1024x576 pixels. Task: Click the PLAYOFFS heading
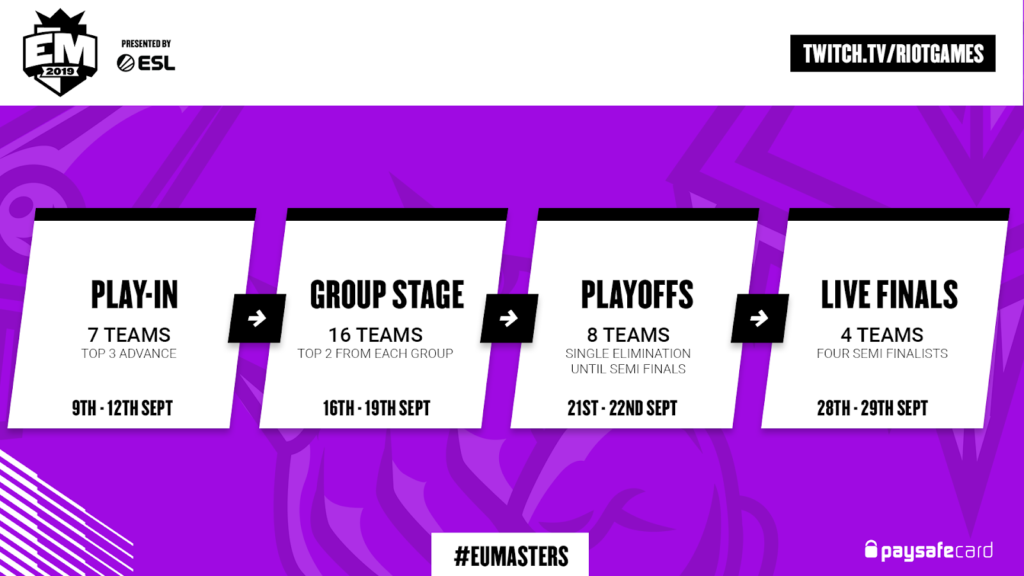(x=637, y=295)
